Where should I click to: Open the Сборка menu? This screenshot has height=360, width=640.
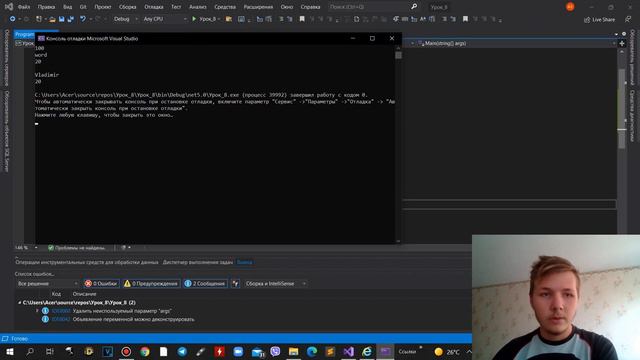point(128,7)
